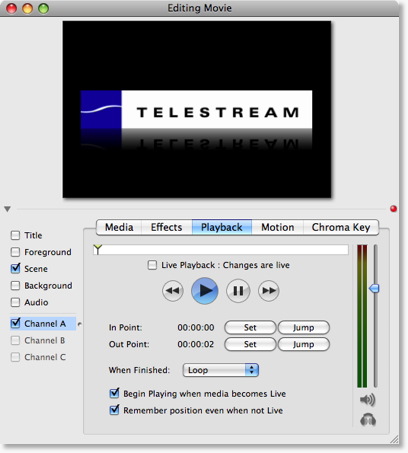
Task: Switch to the Motion tab
Action: (x=277, y=227)
